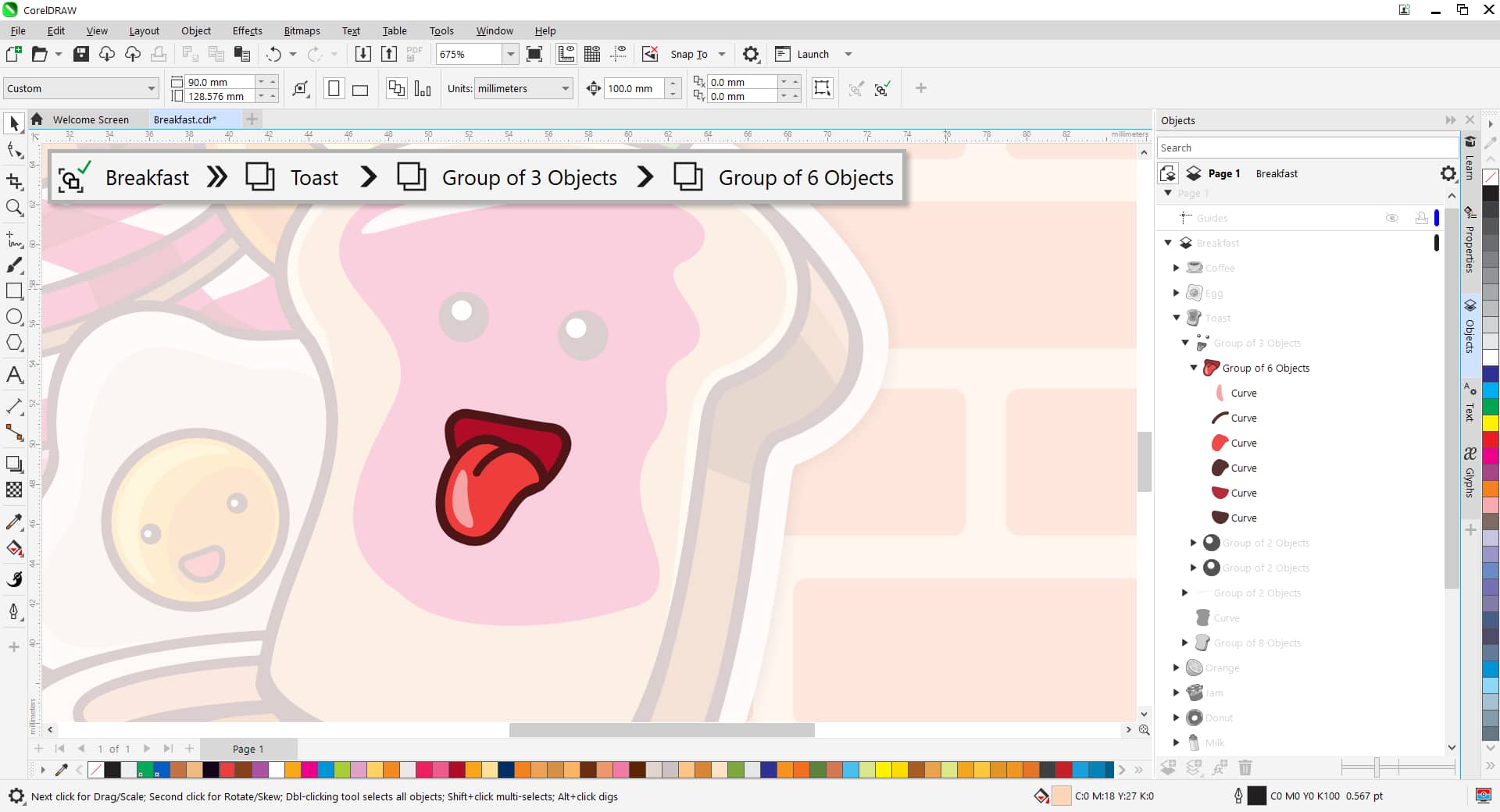This screenshot has height=812, width=1500.
Task: Toggle focus mode icon in breadcrumb bar
Action: (73, 177)
